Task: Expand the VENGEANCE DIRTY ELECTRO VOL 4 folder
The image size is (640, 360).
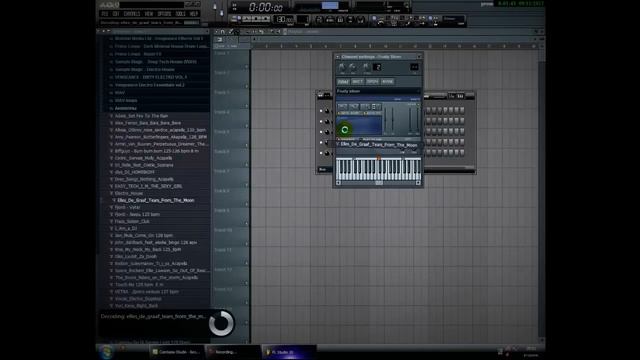Action: (151, 77)
